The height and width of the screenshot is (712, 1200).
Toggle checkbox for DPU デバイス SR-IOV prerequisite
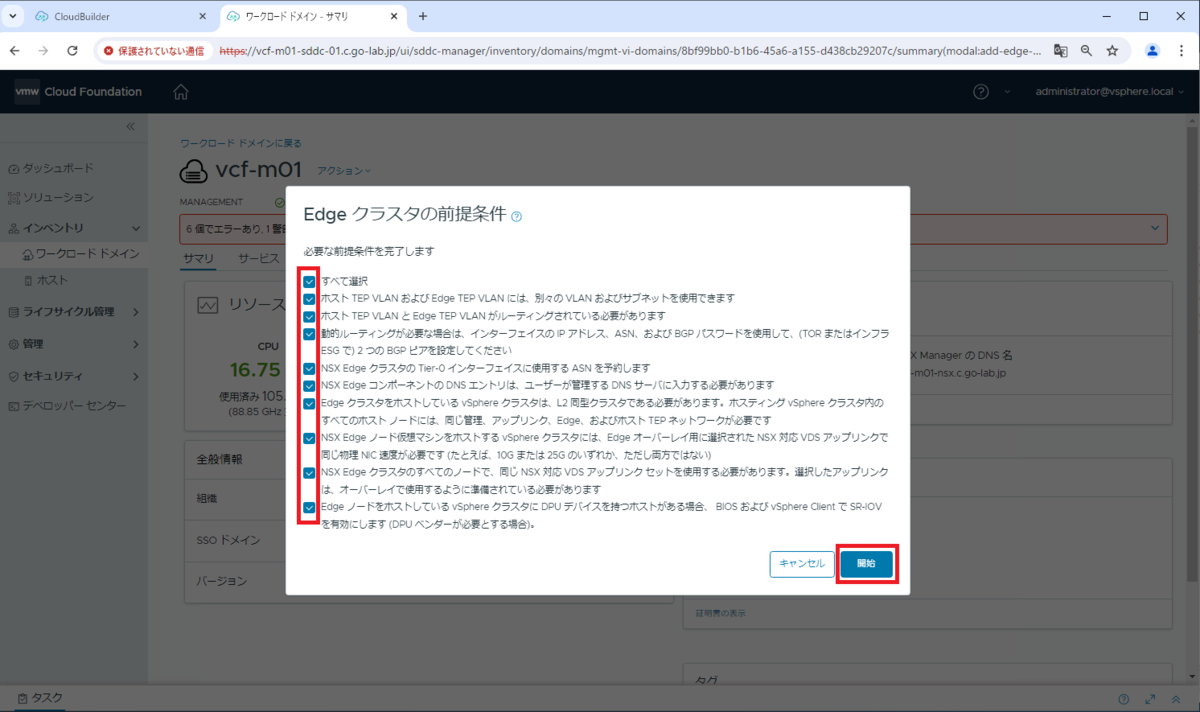point(309,507)
